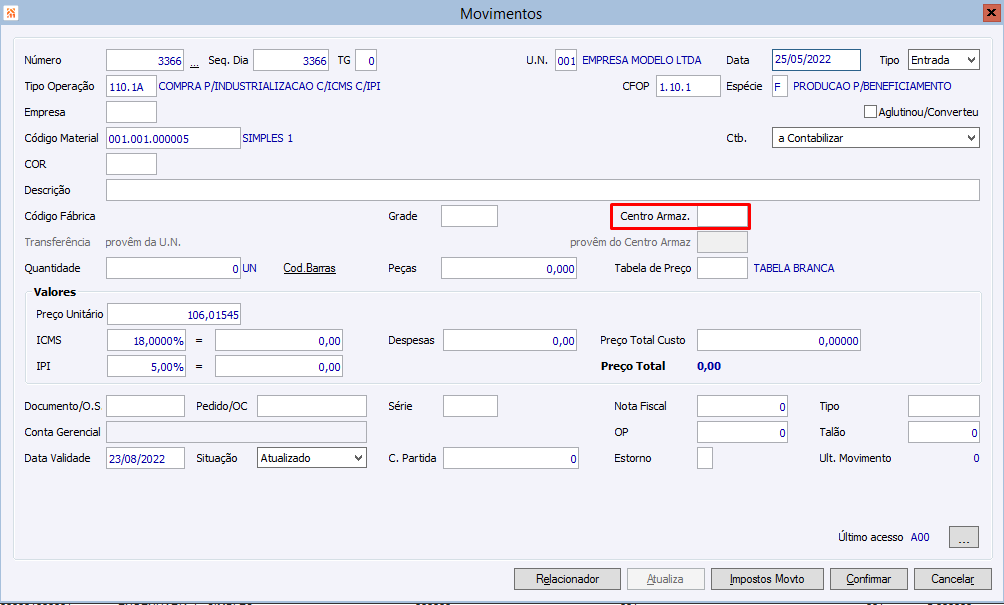This screenshot has height=605, width=1004.
Task: Click the Empresa input field
Action: click(x=131, y=112)
